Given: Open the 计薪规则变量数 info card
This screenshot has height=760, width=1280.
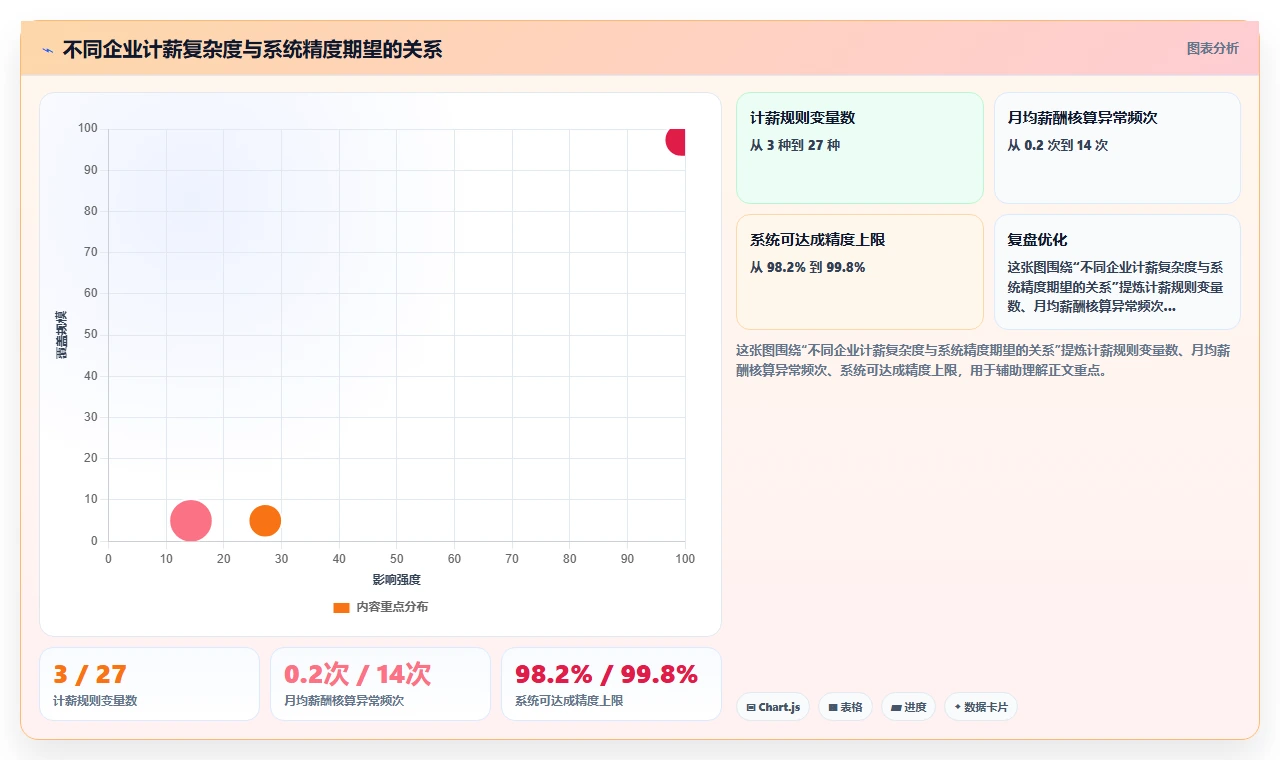Looking at the screenshot, I should [860, 148].
